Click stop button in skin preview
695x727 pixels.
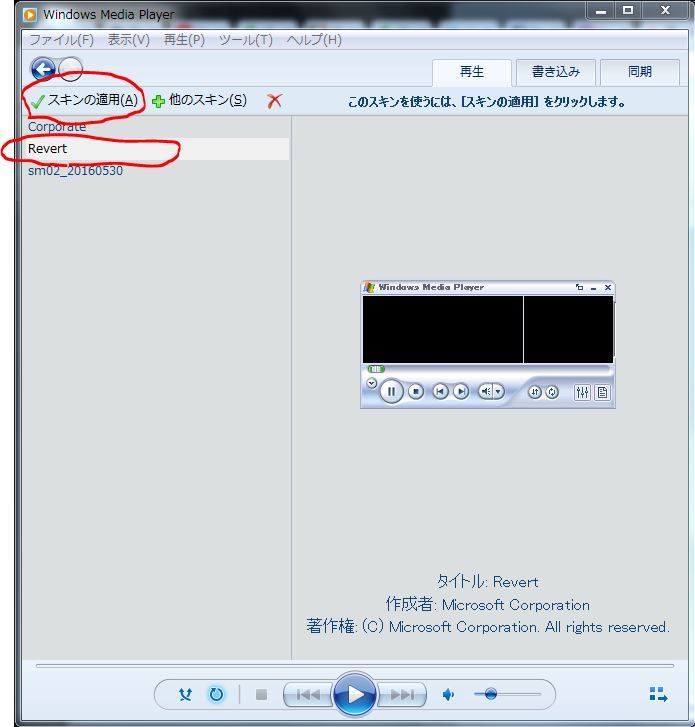(x=416, y=392)
